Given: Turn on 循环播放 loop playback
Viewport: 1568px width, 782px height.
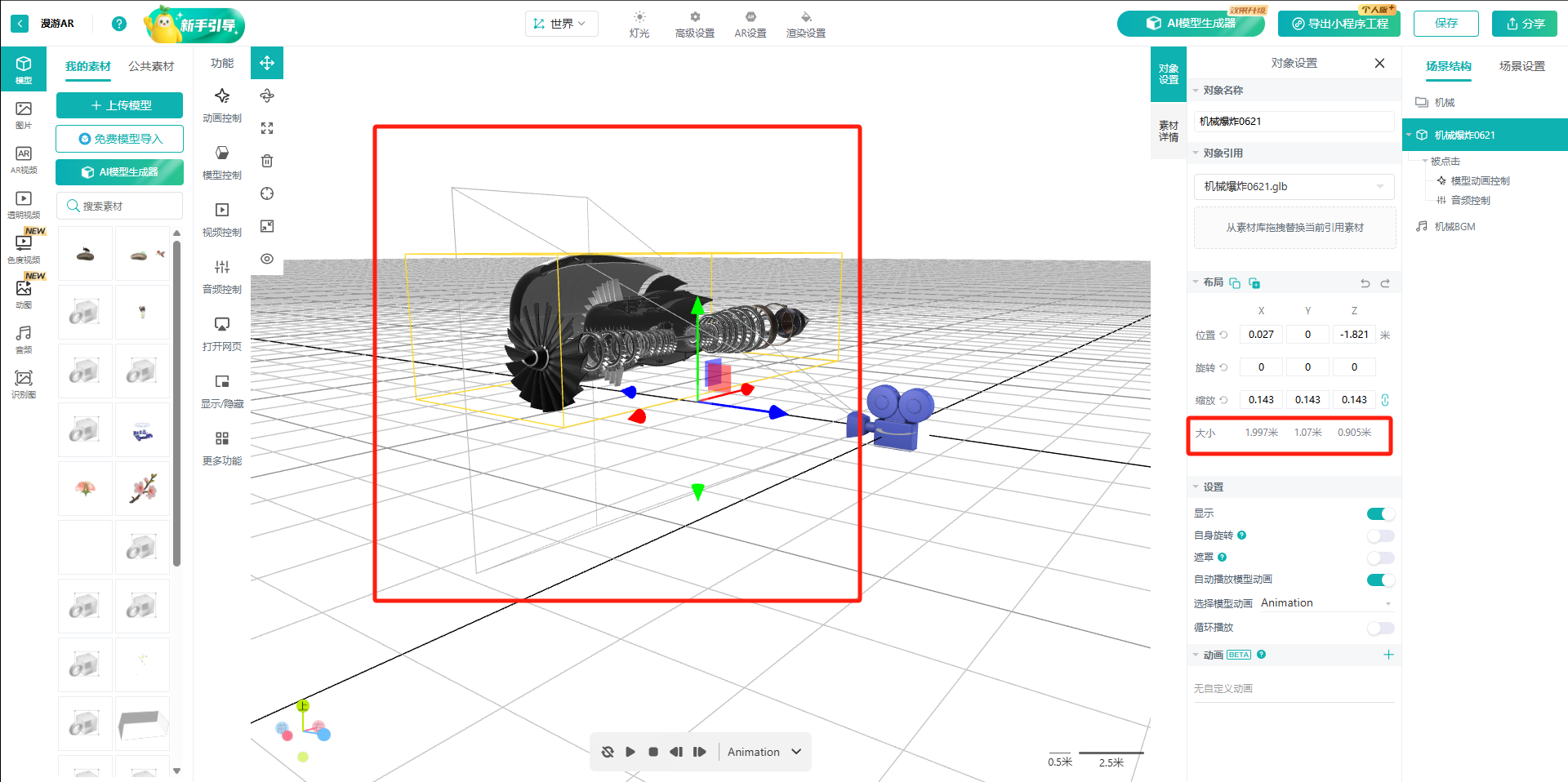Looking at the screenshot, I should 1380,628.
